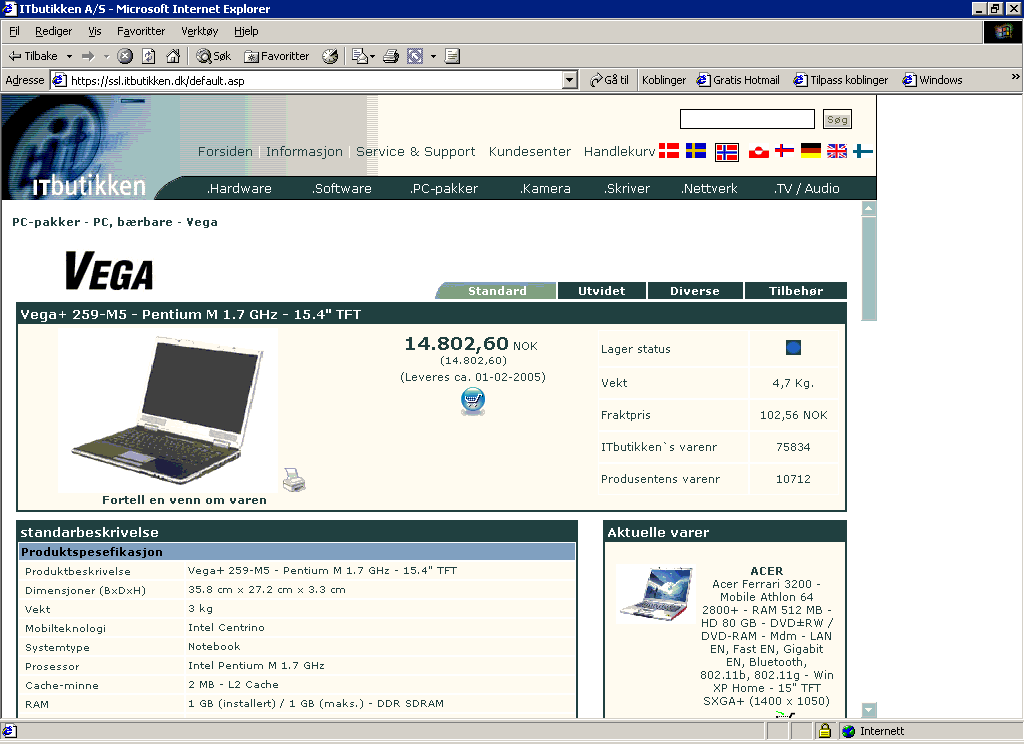
Task: Switch to the Utvidet tab
Action: point(601,291)
